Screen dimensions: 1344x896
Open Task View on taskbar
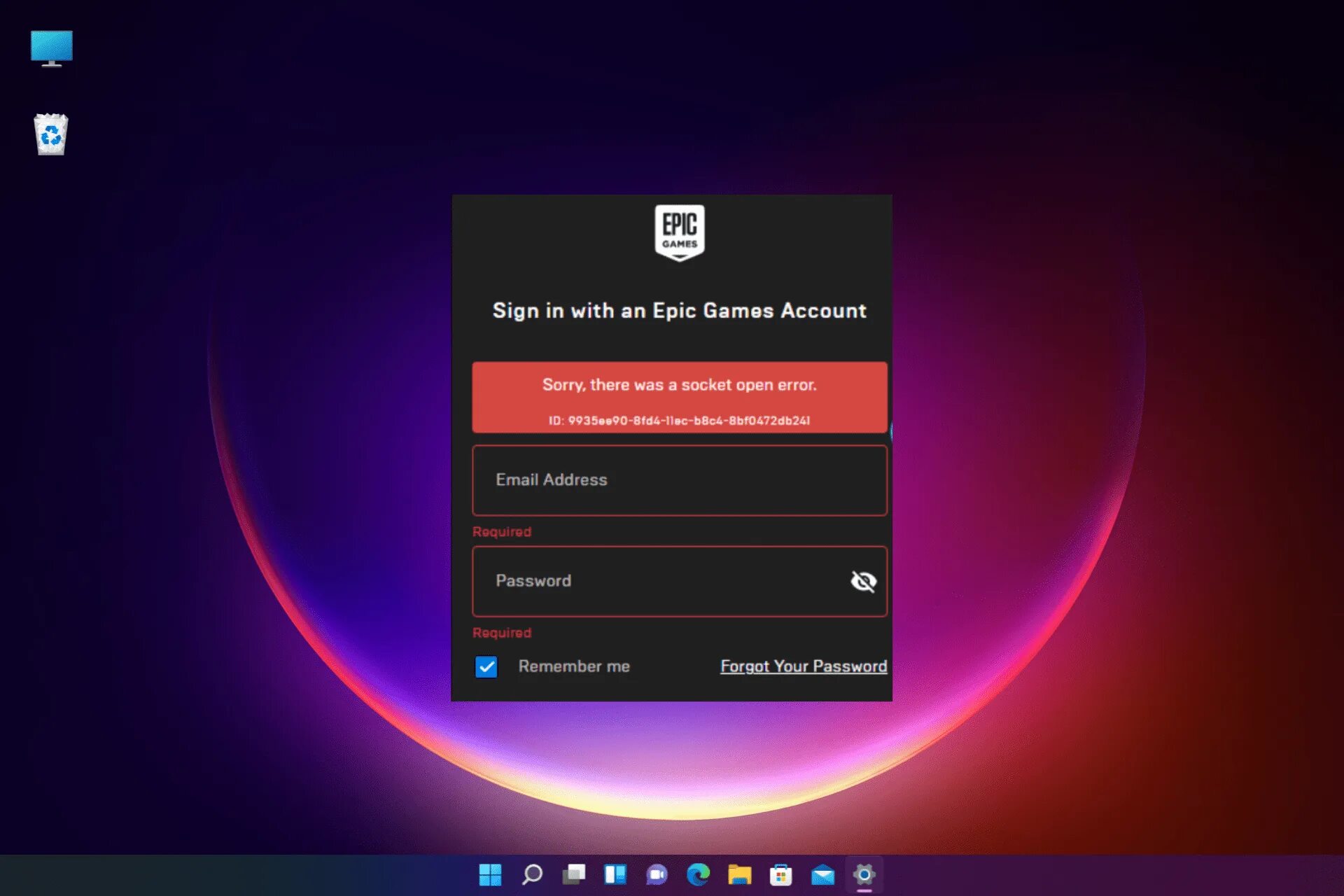click(573, 874)
